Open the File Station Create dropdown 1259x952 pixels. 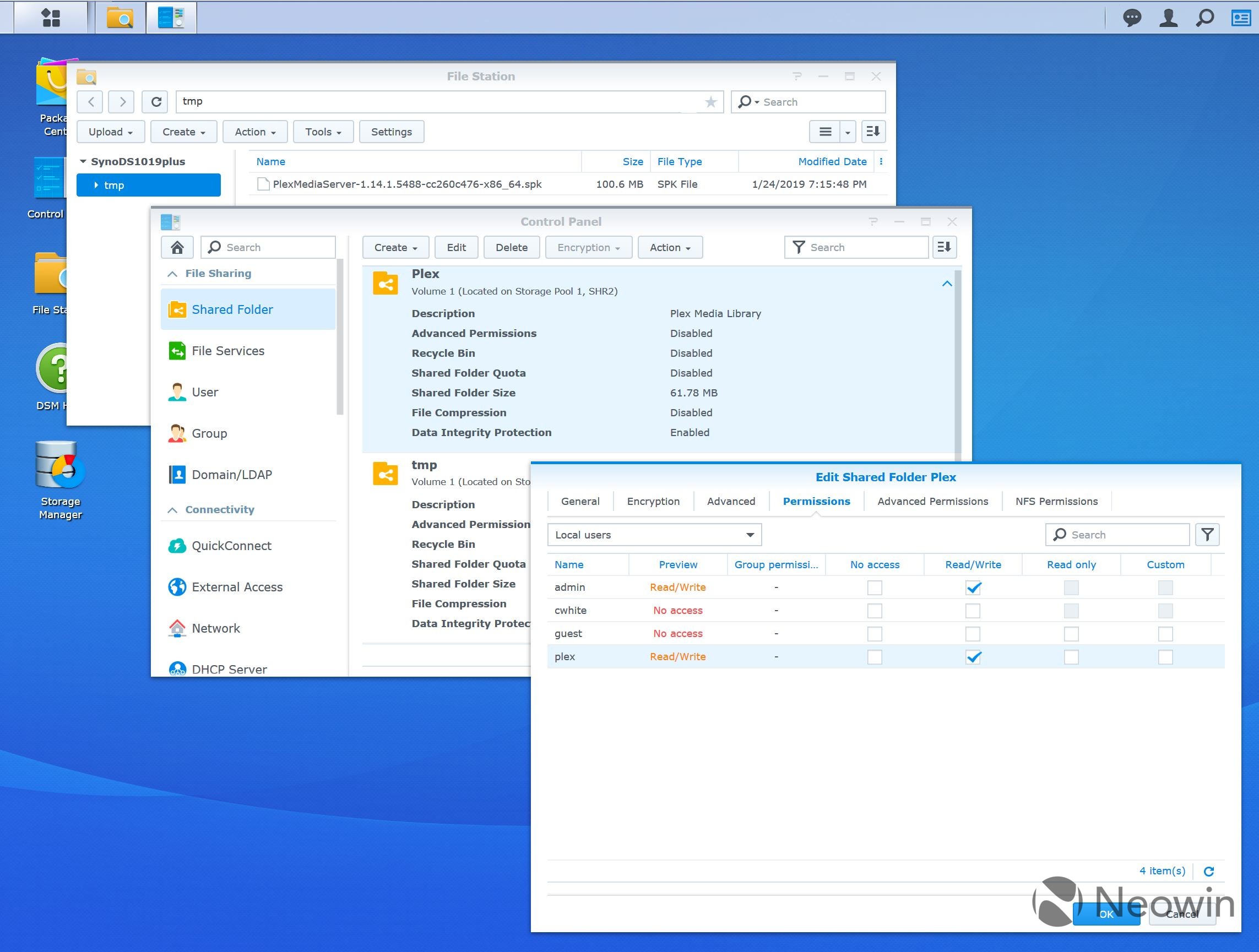(x=184, y=132)
